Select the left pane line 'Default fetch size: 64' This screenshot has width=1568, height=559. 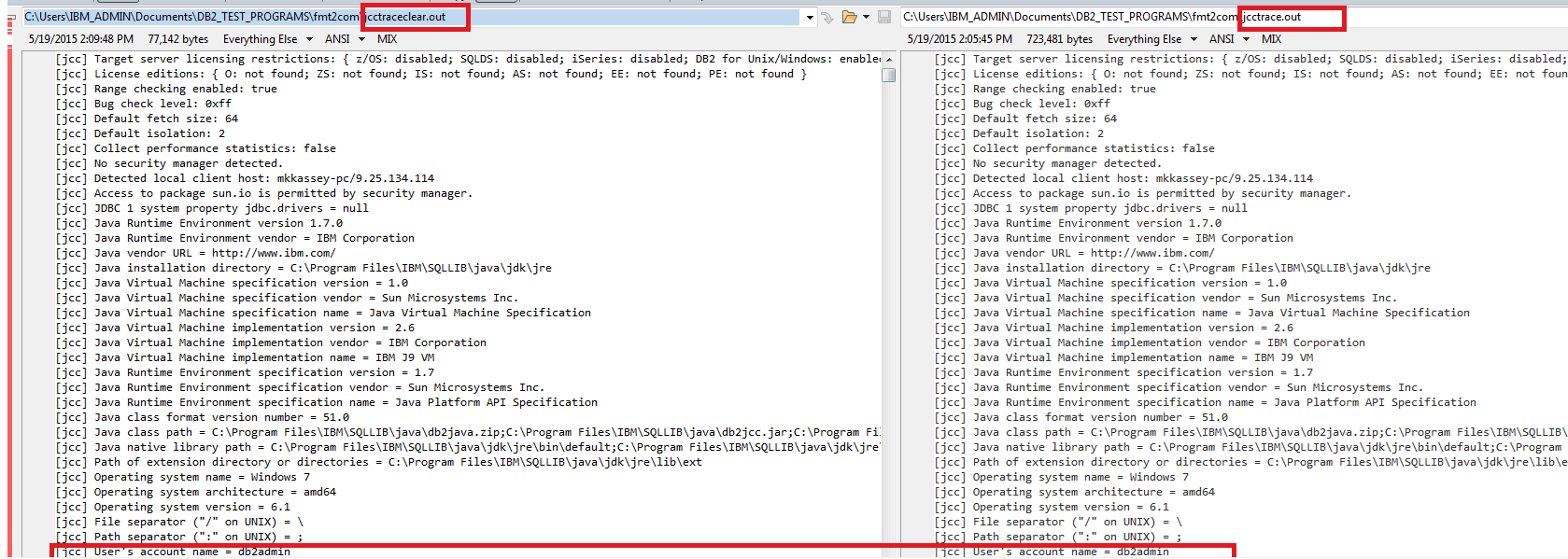pos(147,119)
